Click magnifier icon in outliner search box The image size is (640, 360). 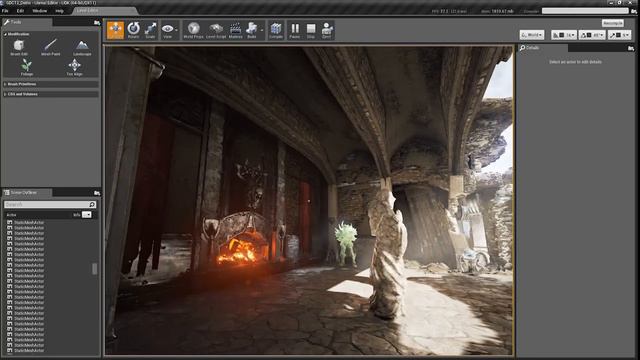click(x=92, y=204)
